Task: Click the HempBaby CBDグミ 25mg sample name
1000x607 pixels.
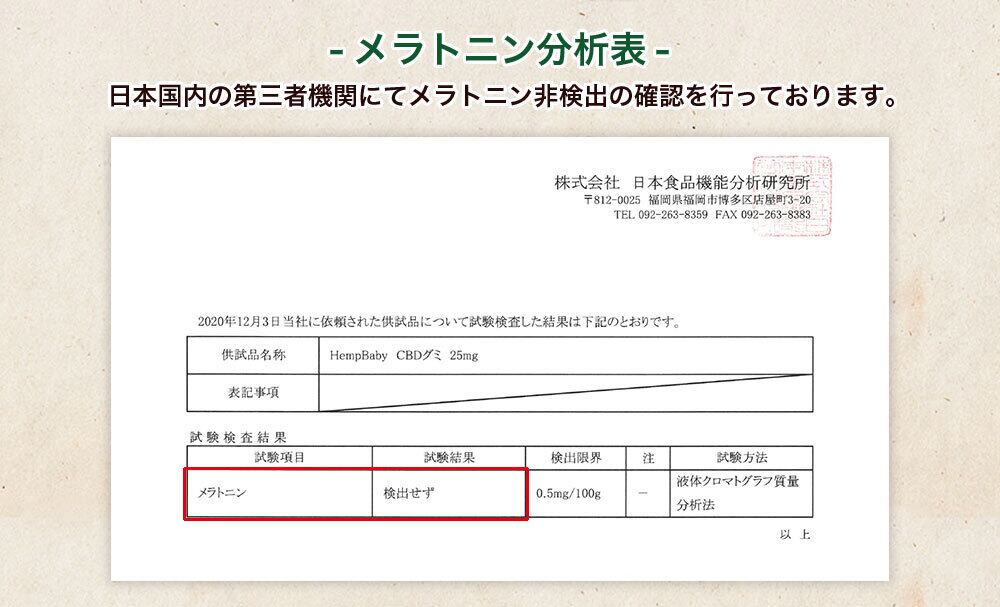Action: [x=404, y=356]
